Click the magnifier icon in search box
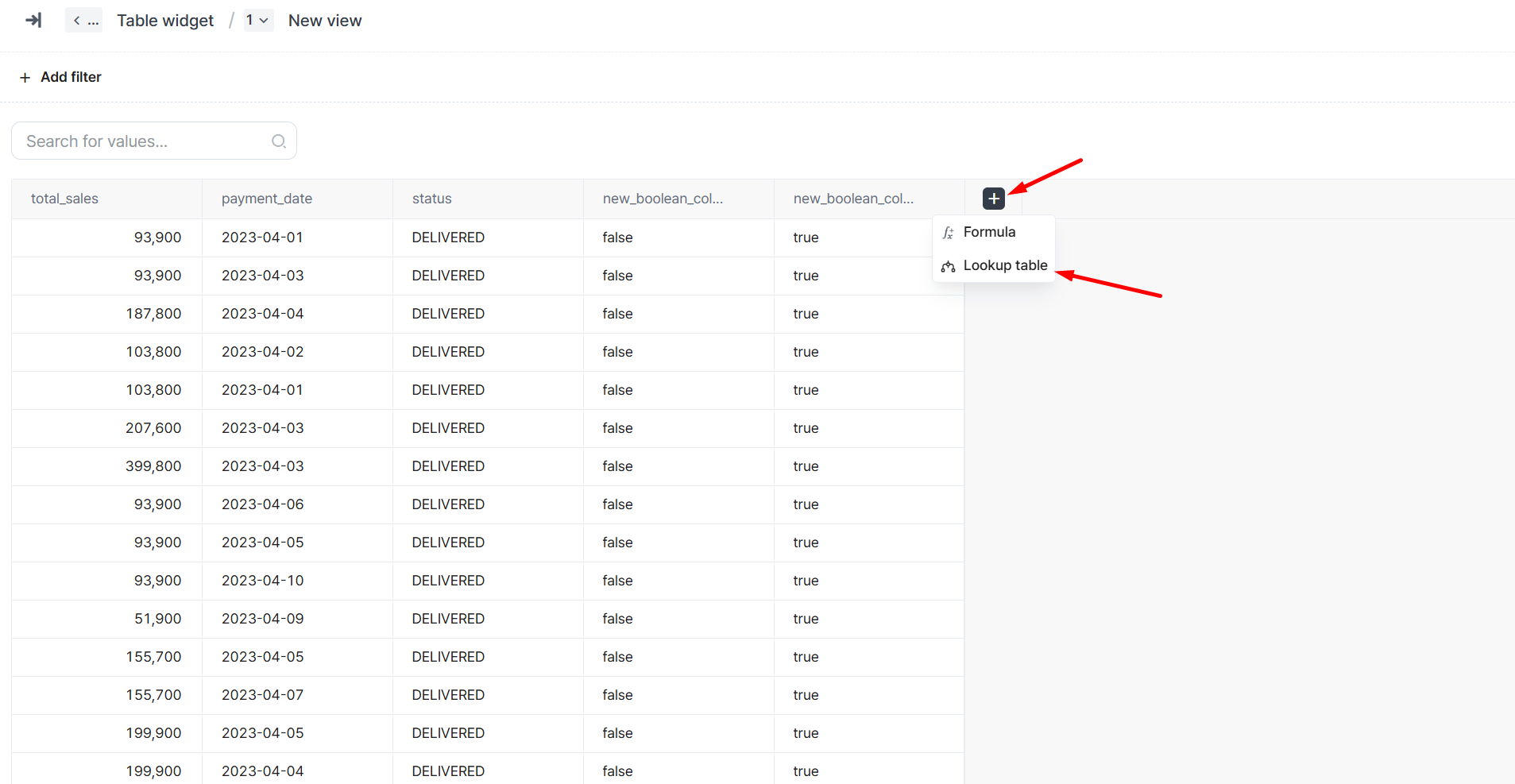The height and width of the screenshot is (784, 1515). pos(279,141)
